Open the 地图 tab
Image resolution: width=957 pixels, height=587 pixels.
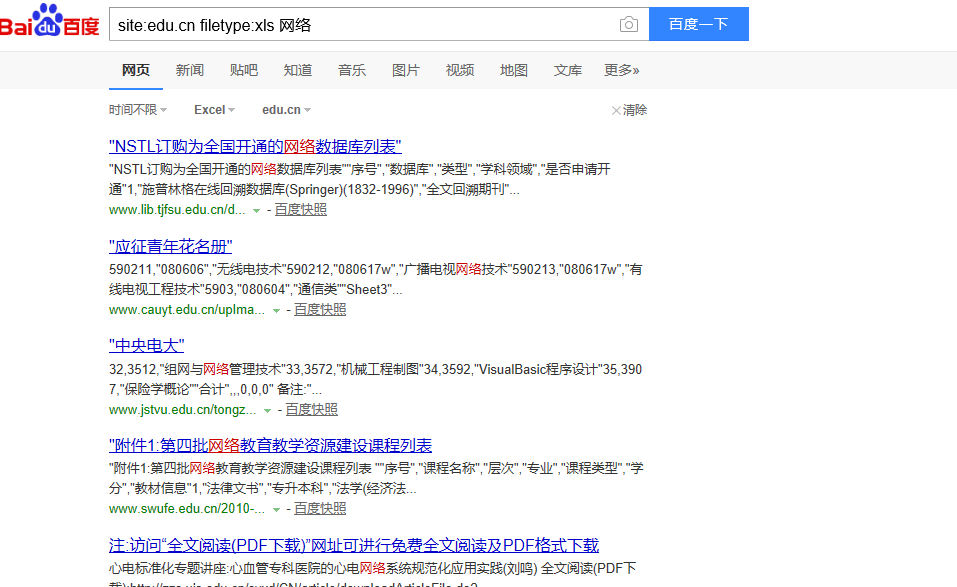tap(514, 70)
